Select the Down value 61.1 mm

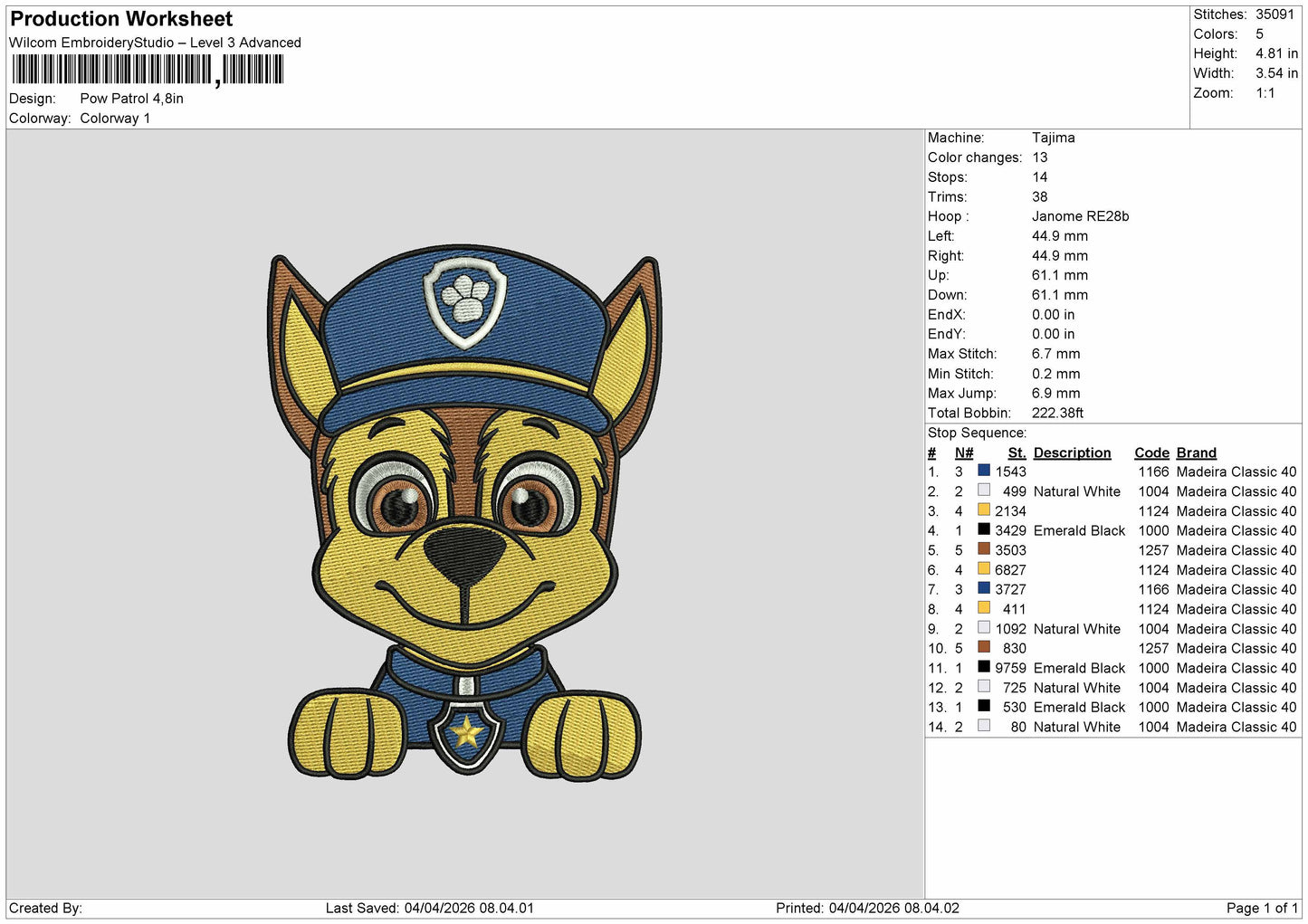[1060, 295]
